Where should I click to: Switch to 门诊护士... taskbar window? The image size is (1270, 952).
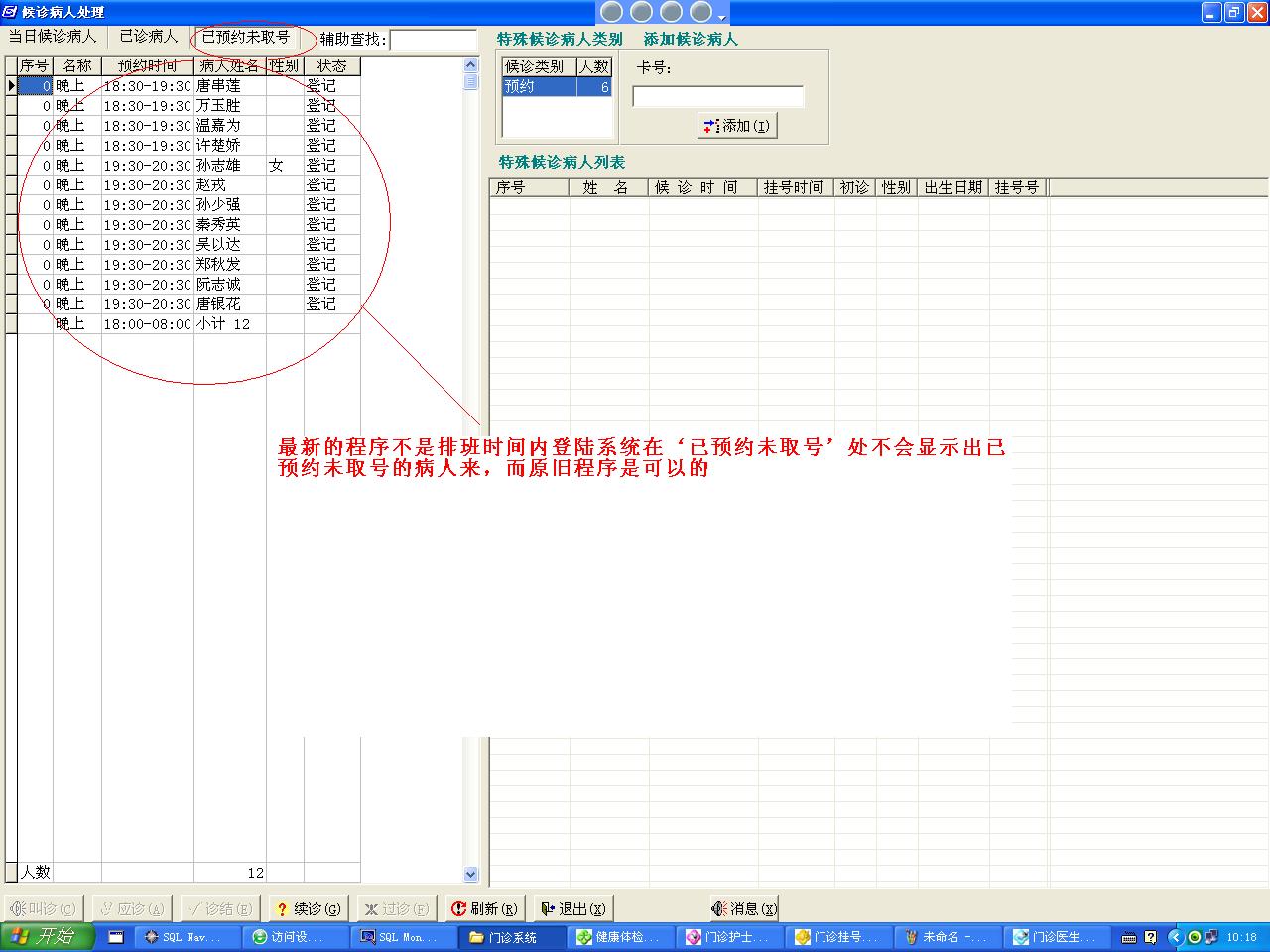(729, 937)
